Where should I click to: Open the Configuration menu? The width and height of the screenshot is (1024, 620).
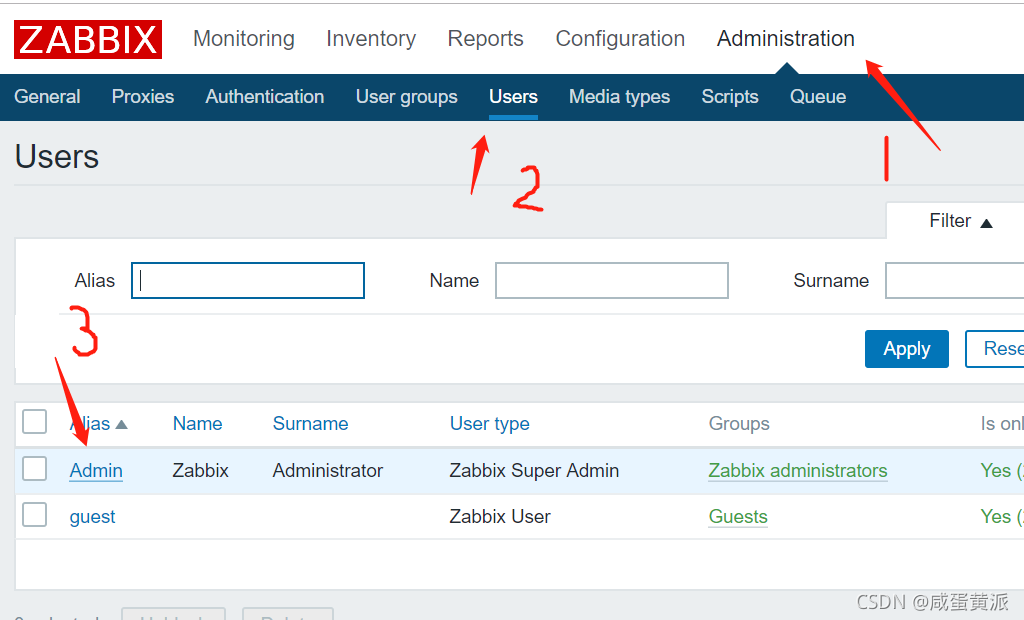pyautogui.click(x=620, y=39)
